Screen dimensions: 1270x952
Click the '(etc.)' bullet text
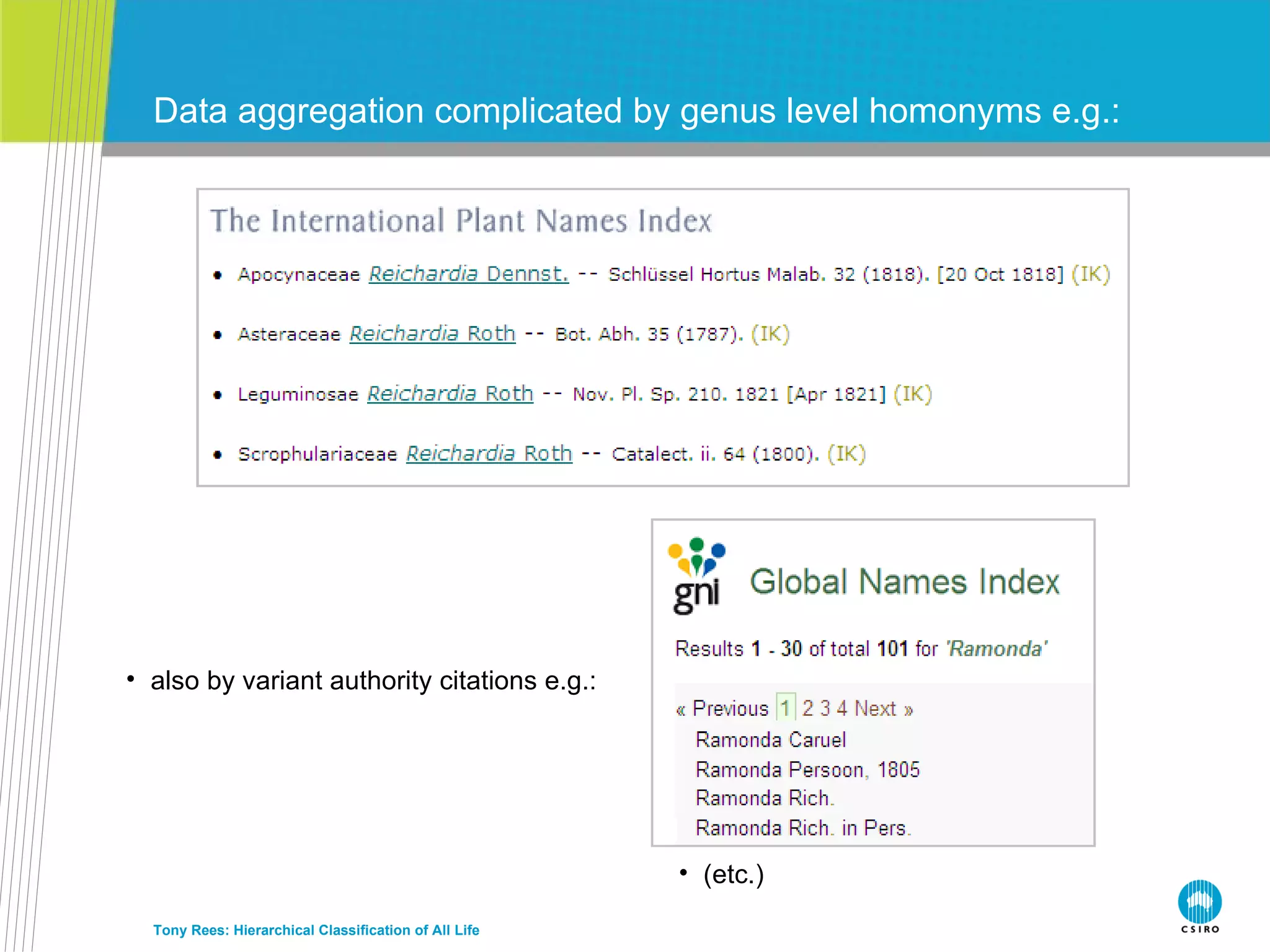(x=734, y=875)
